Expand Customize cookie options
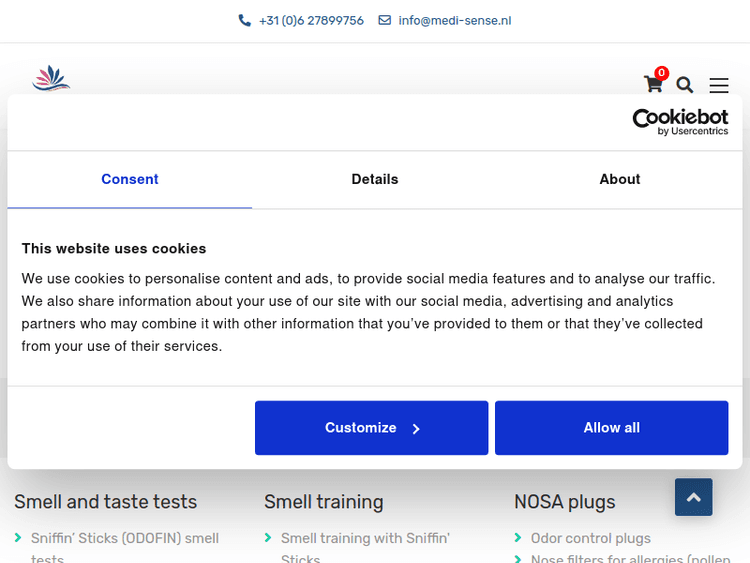 pyautogui.click(x=371, y=428)
